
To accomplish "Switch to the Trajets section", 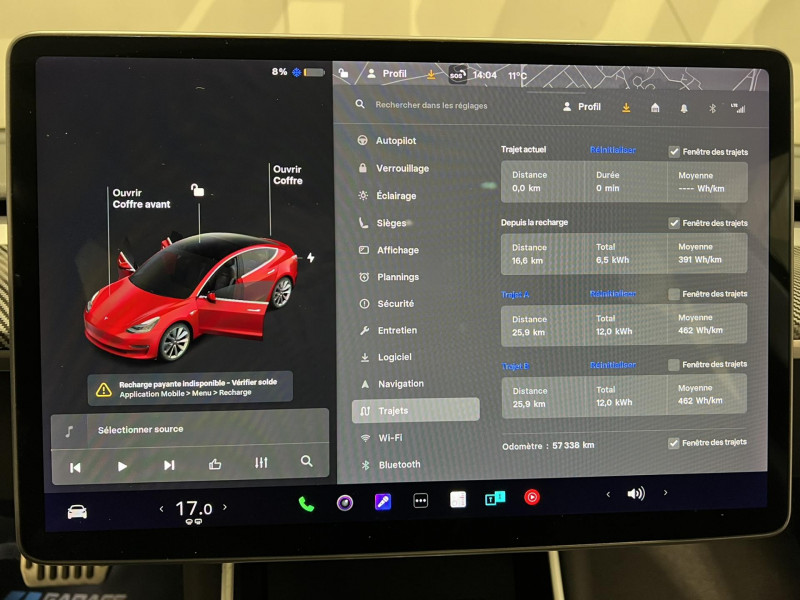I will tap(394, 410).
